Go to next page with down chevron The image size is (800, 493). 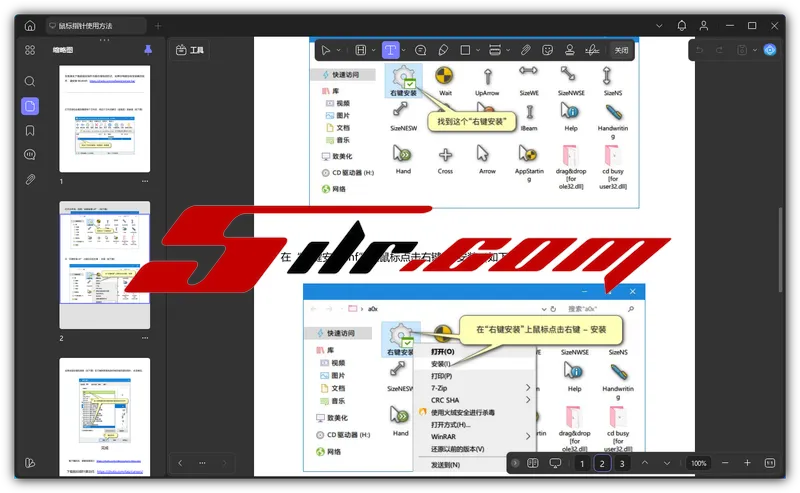pyautogui.click(x=667, y=463)
